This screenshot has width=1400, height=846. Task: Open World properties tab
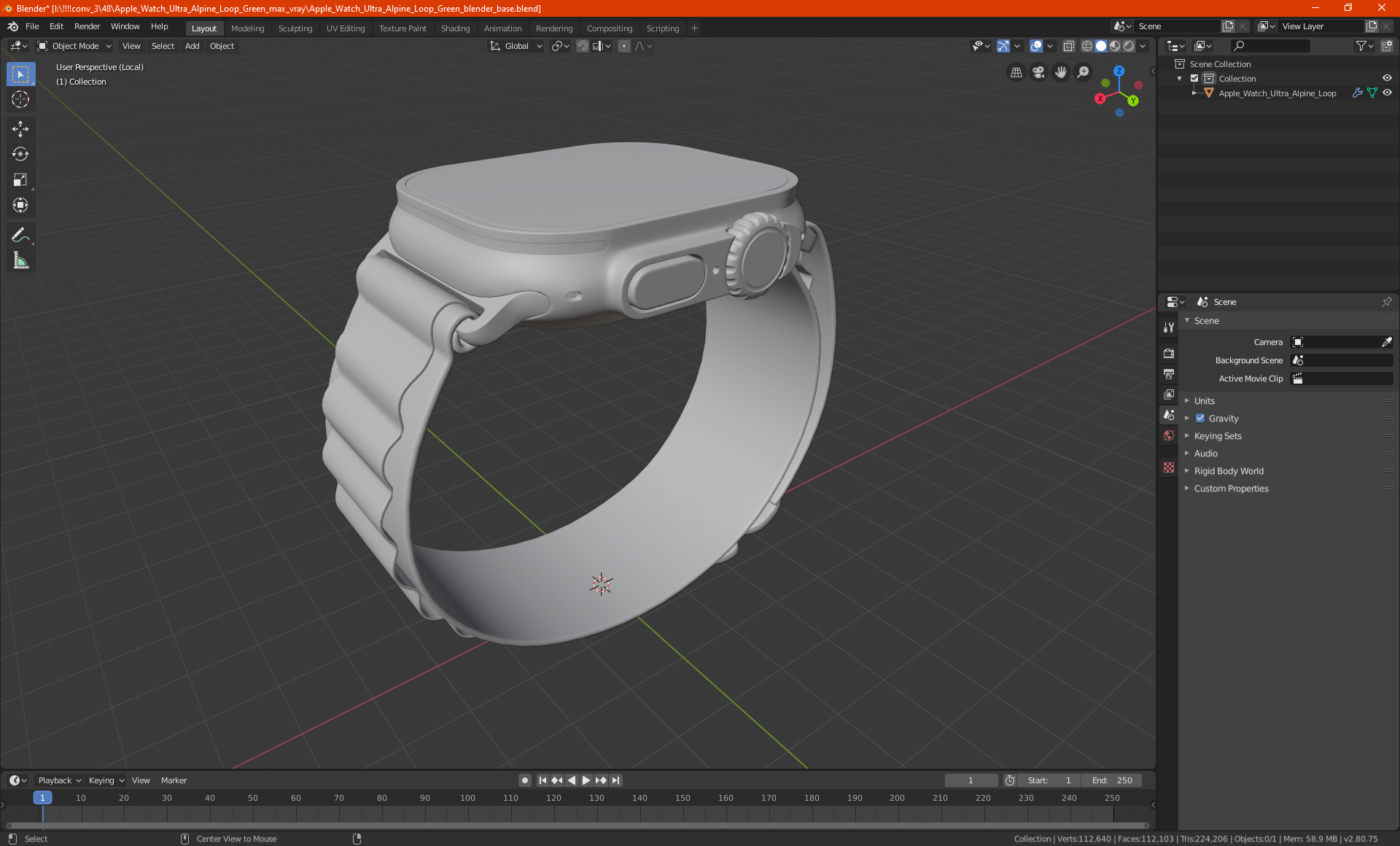pyautogui.click(x=1169, y=435)
